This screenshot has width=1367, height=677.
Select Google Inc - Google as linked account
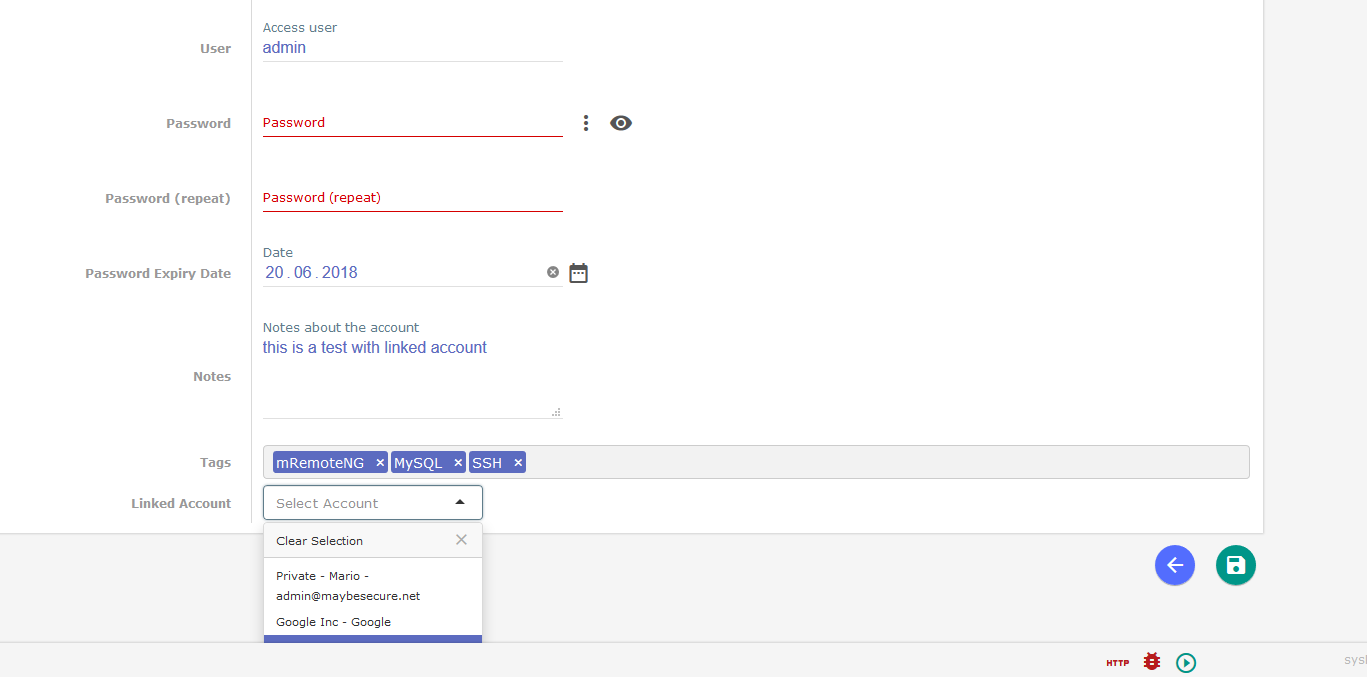click(x=333, y=621)
